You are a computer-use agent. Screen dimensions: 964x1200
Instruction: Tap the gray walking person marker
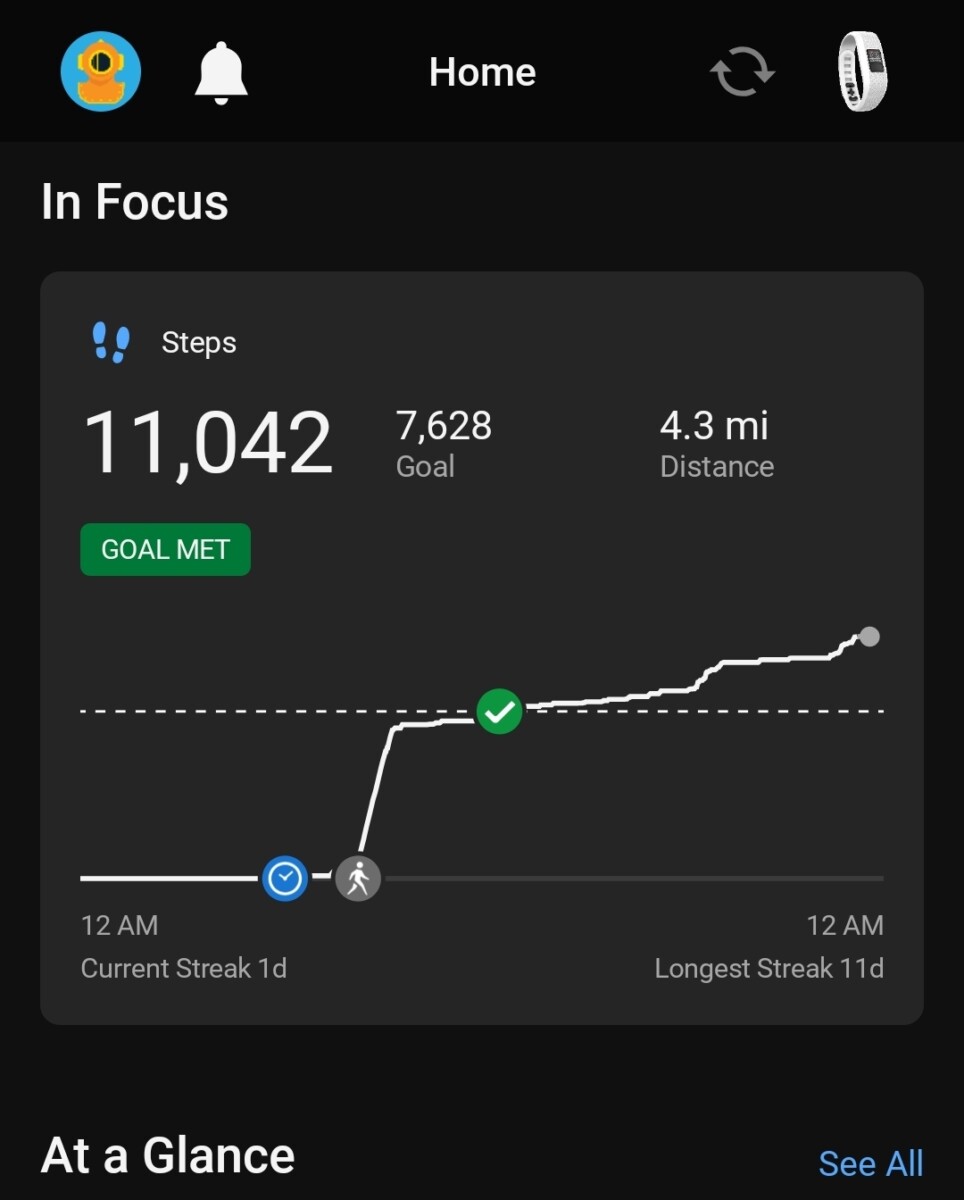(x=358, y=879)
